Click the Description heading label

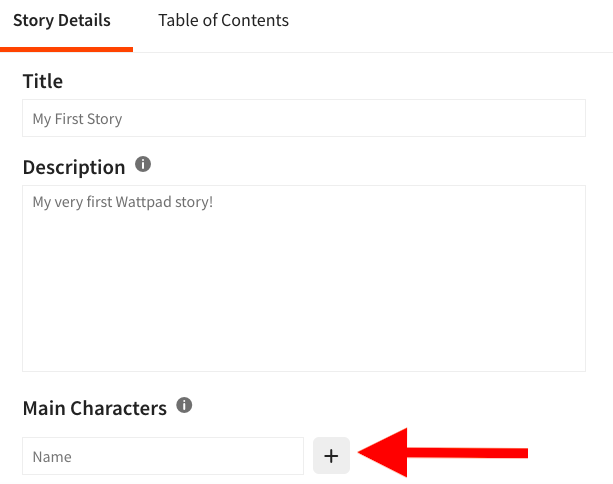(74, 167)
